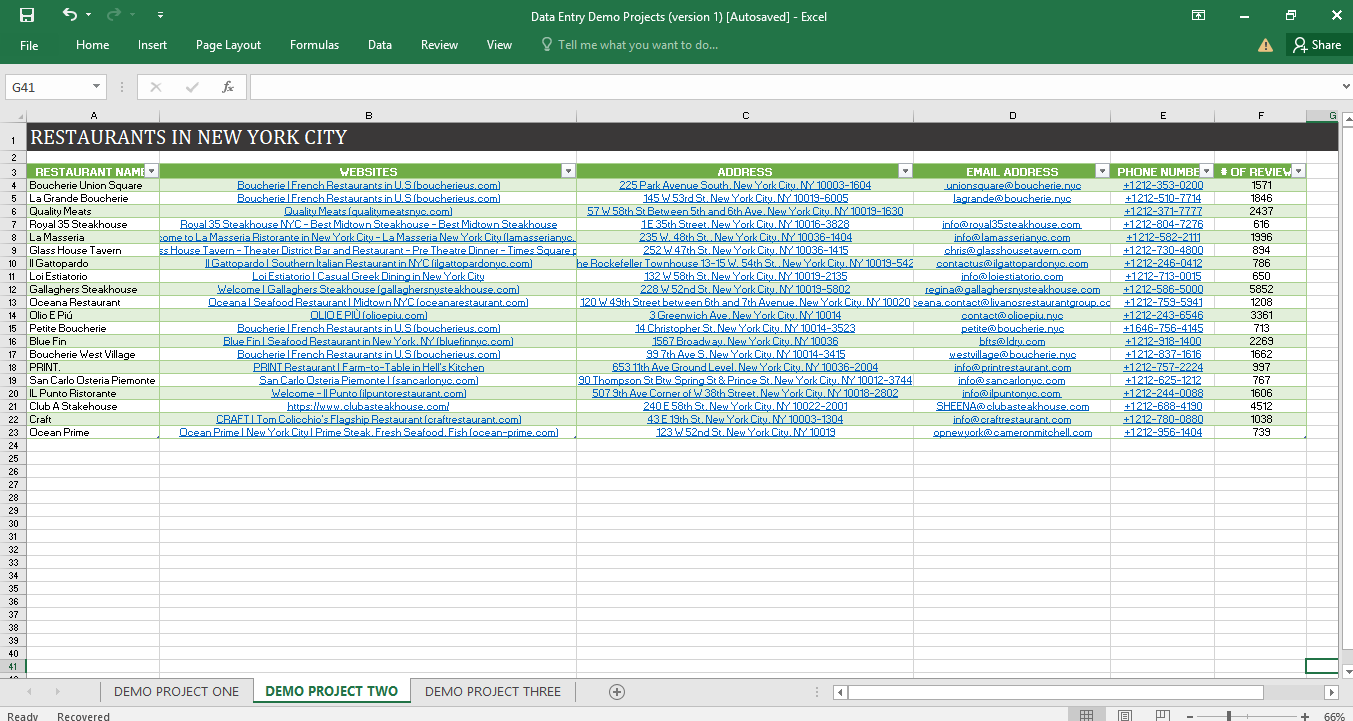Switch to Normal view icon
Viewport: 1353px width, 721px height.
1086,715
